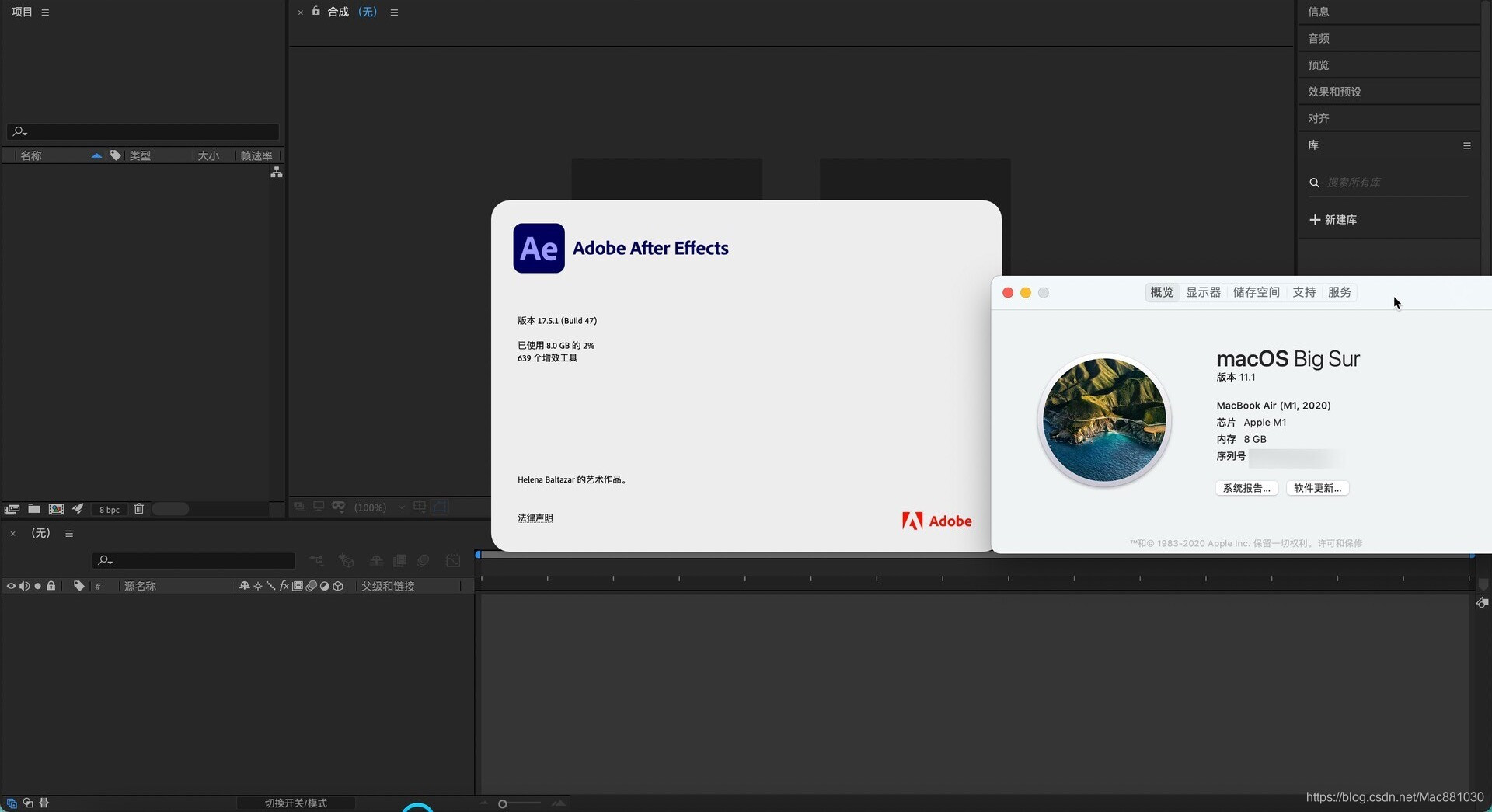Toggle the motion blur icon in timeline
Image resolution: width=1492 pixels, height=812 pixels.
(x=423, y=560)
